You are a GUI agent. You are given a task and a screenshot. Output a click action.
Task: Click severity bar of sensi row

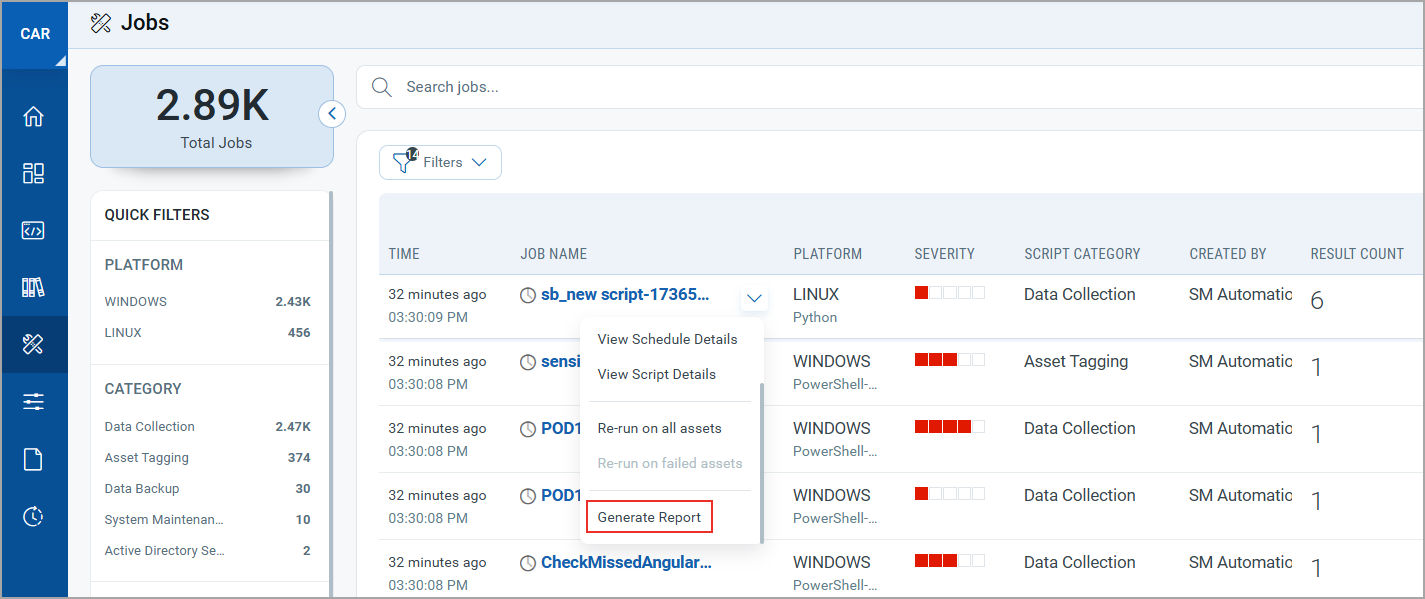coord(950,359)
